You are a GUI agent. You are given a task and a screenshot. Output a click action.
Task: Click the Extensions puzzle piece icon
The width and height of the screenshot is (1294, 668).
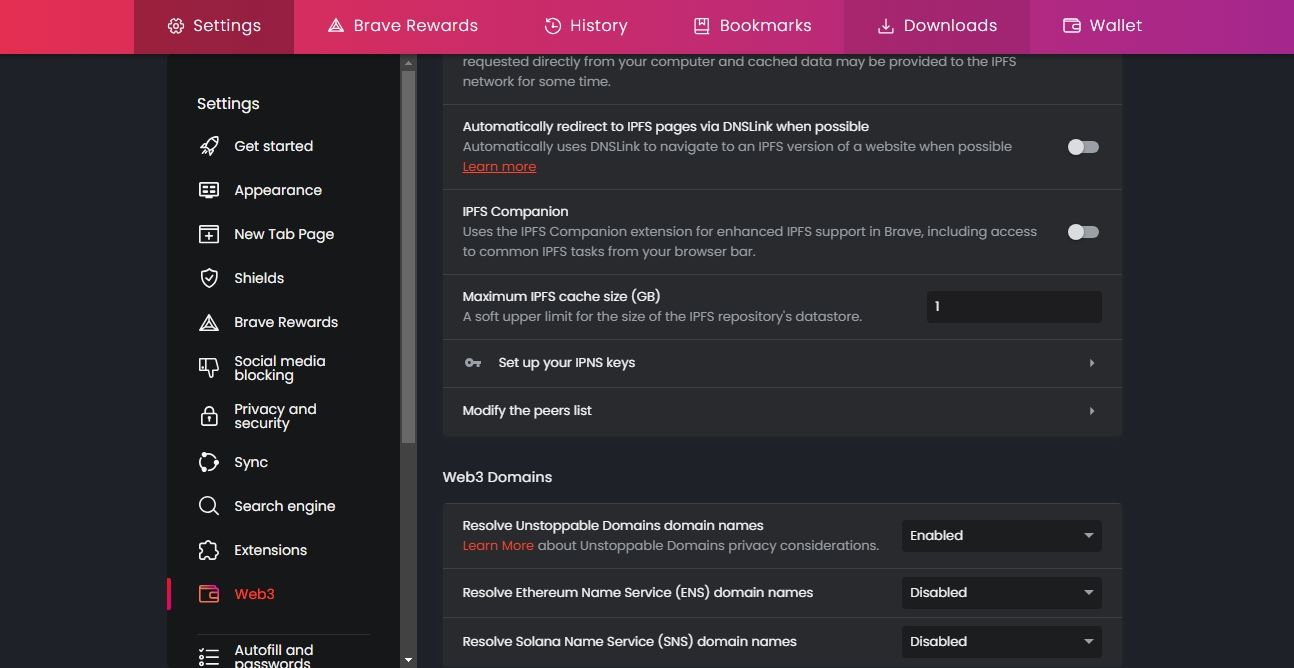click(x=209, y=549)
